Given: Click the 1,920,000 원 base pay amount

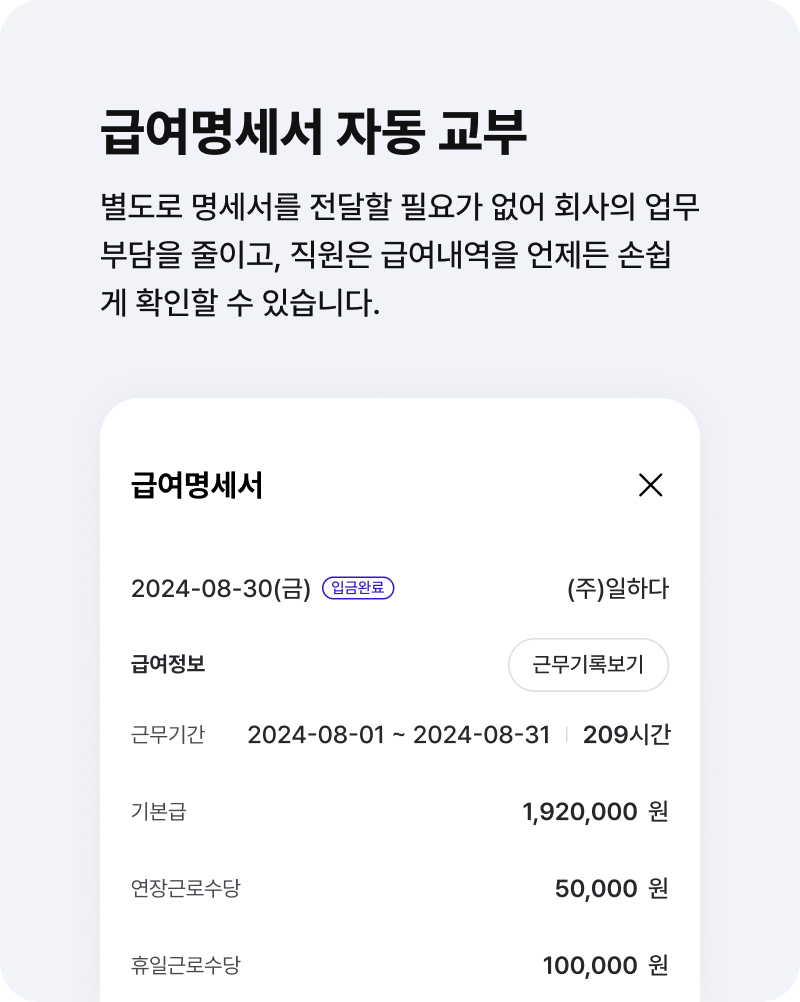Looking at the screenshot, I should click(x=596, y=812).
